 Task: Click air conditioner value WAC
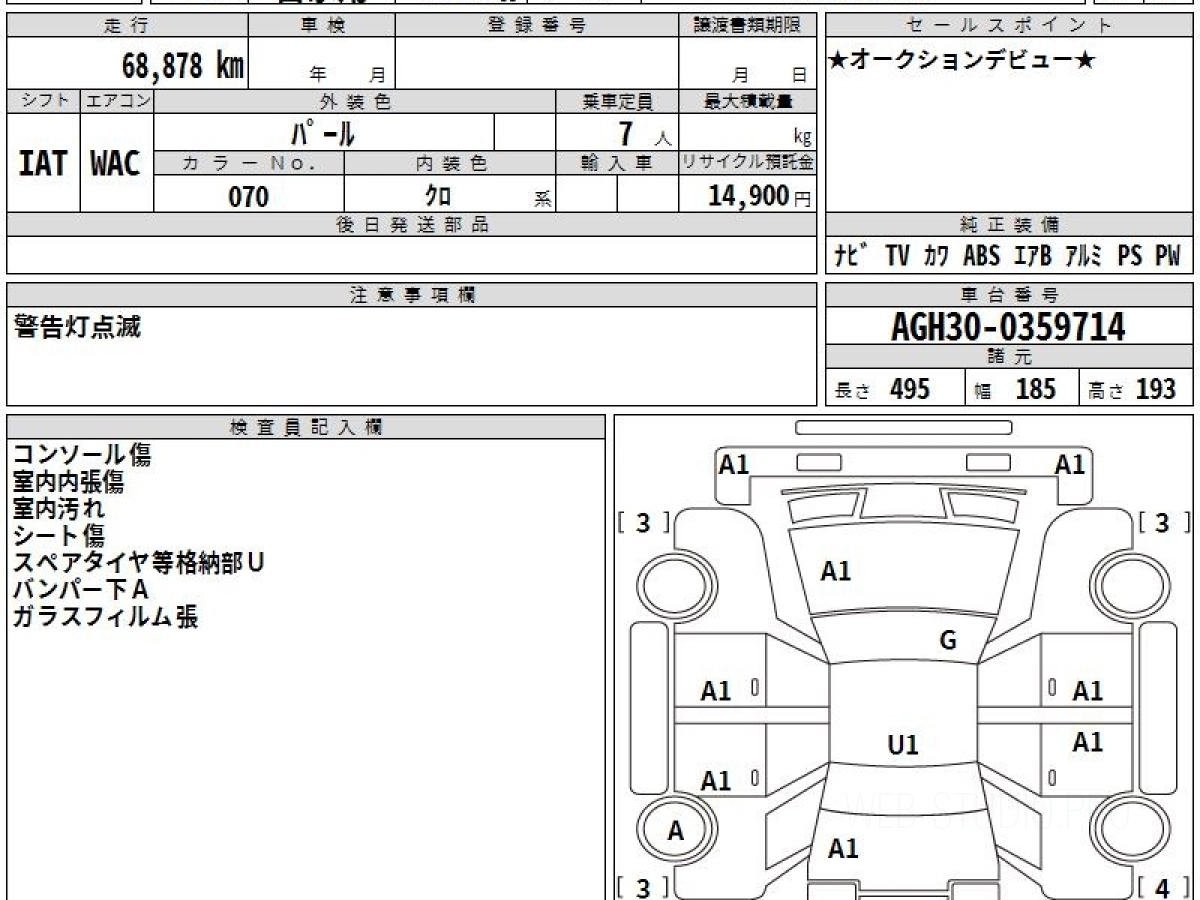pyautogui.click(x=116, y=164)
